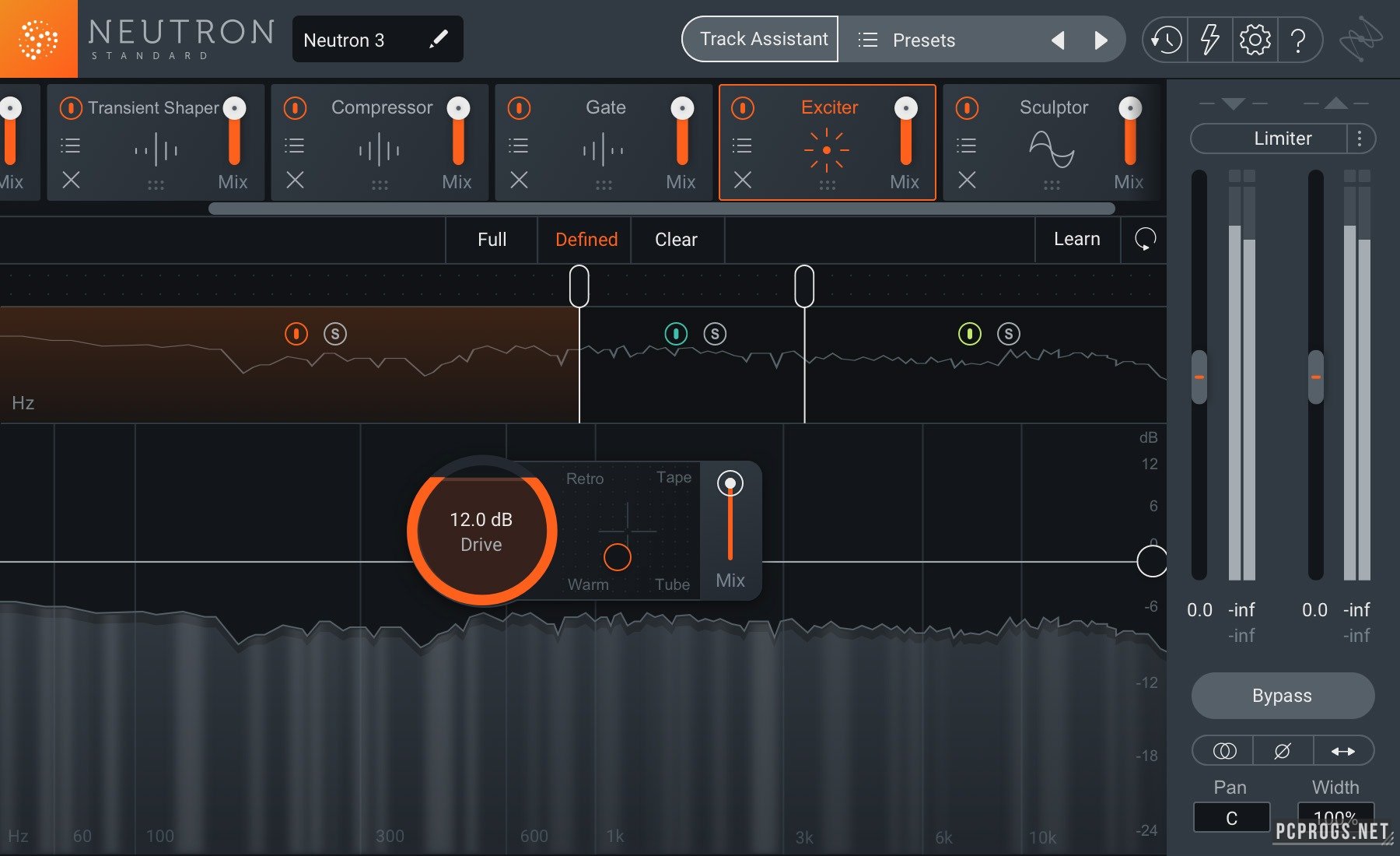The image size is (1400, 856).
Task: Click the pencil icon to rename preset
Action: (439, 39)
